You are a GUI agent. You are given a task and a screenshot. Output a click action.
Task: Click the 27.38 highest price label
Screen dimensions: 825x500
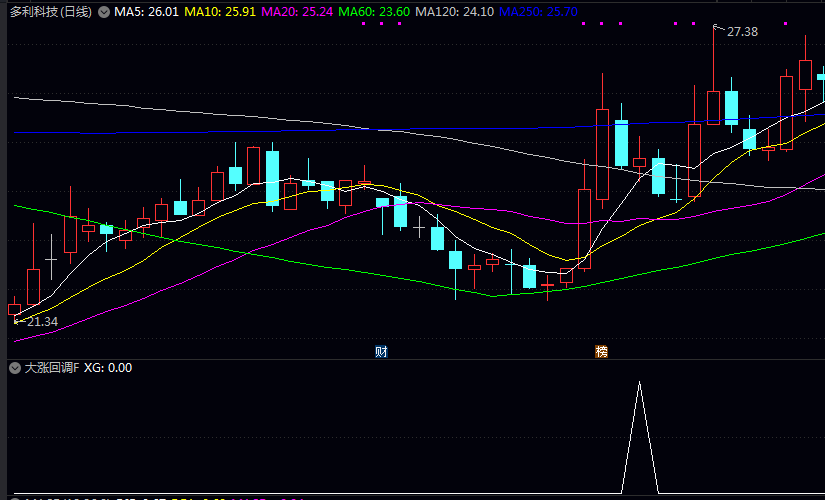click(x=742, y=32)
